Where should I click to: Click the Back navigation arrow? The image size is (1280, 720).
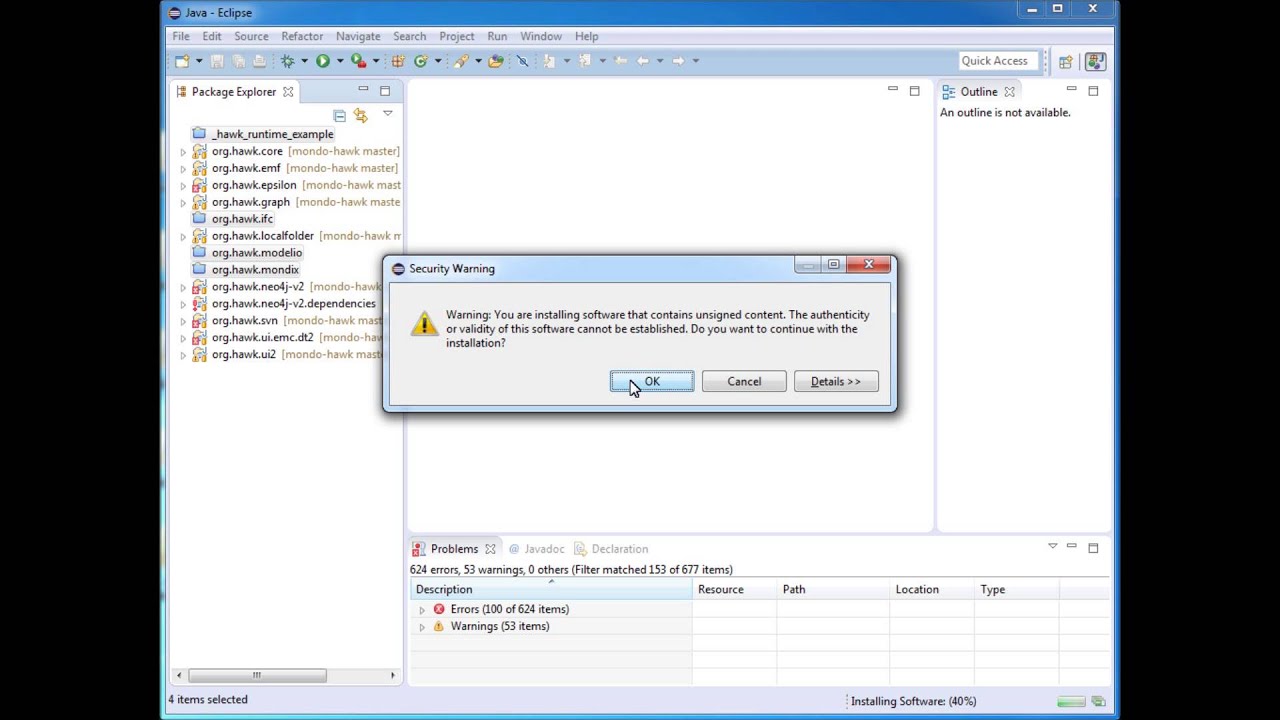tap(642, 61)
